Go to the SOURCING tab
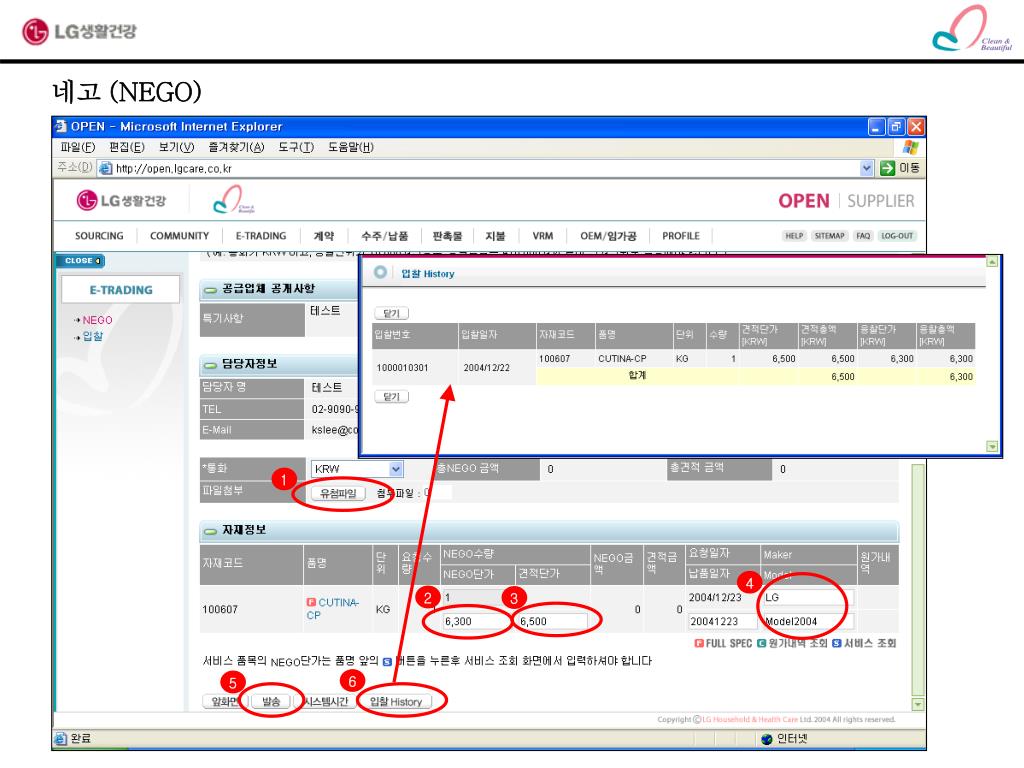The height and width of the screenshot is (768, 1024). pyautogui.click(x=99, y=236)
